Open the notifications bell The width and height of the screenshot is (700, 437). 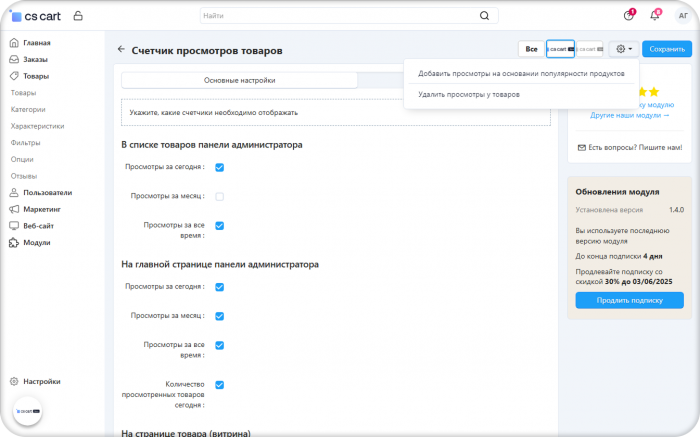654,16
